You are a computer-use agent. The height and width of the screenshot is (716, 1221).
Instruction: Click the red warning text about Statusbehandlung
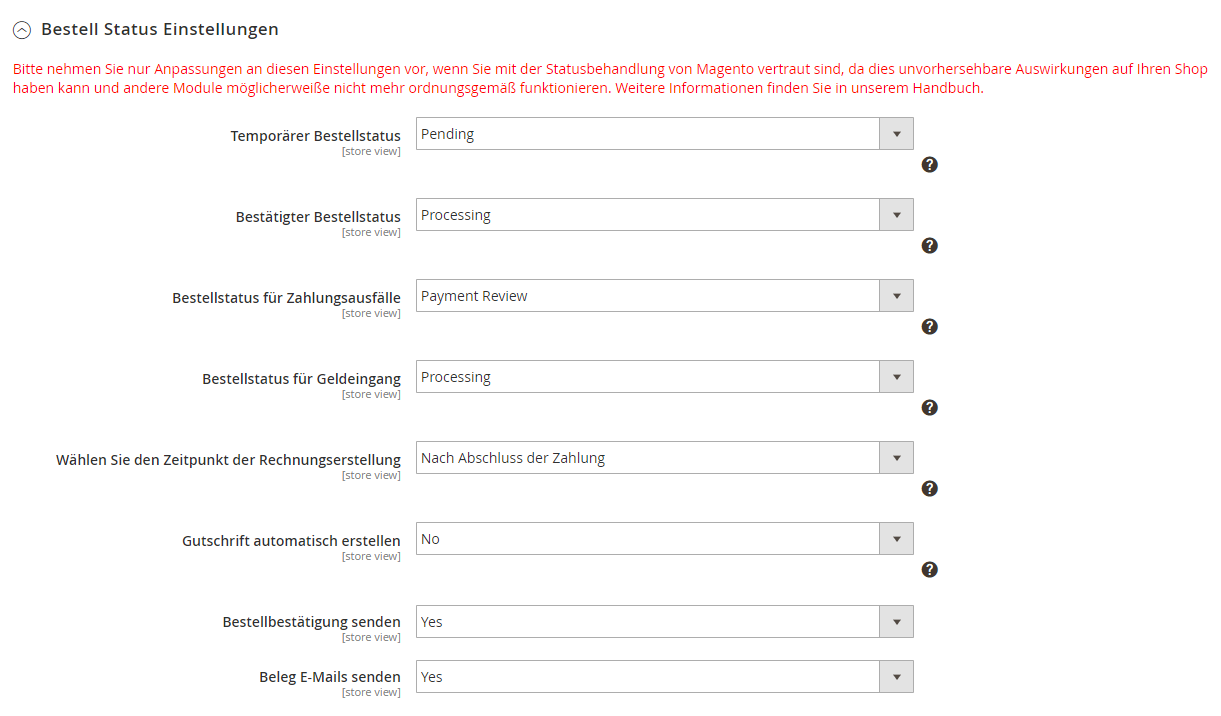coord(610,79)
